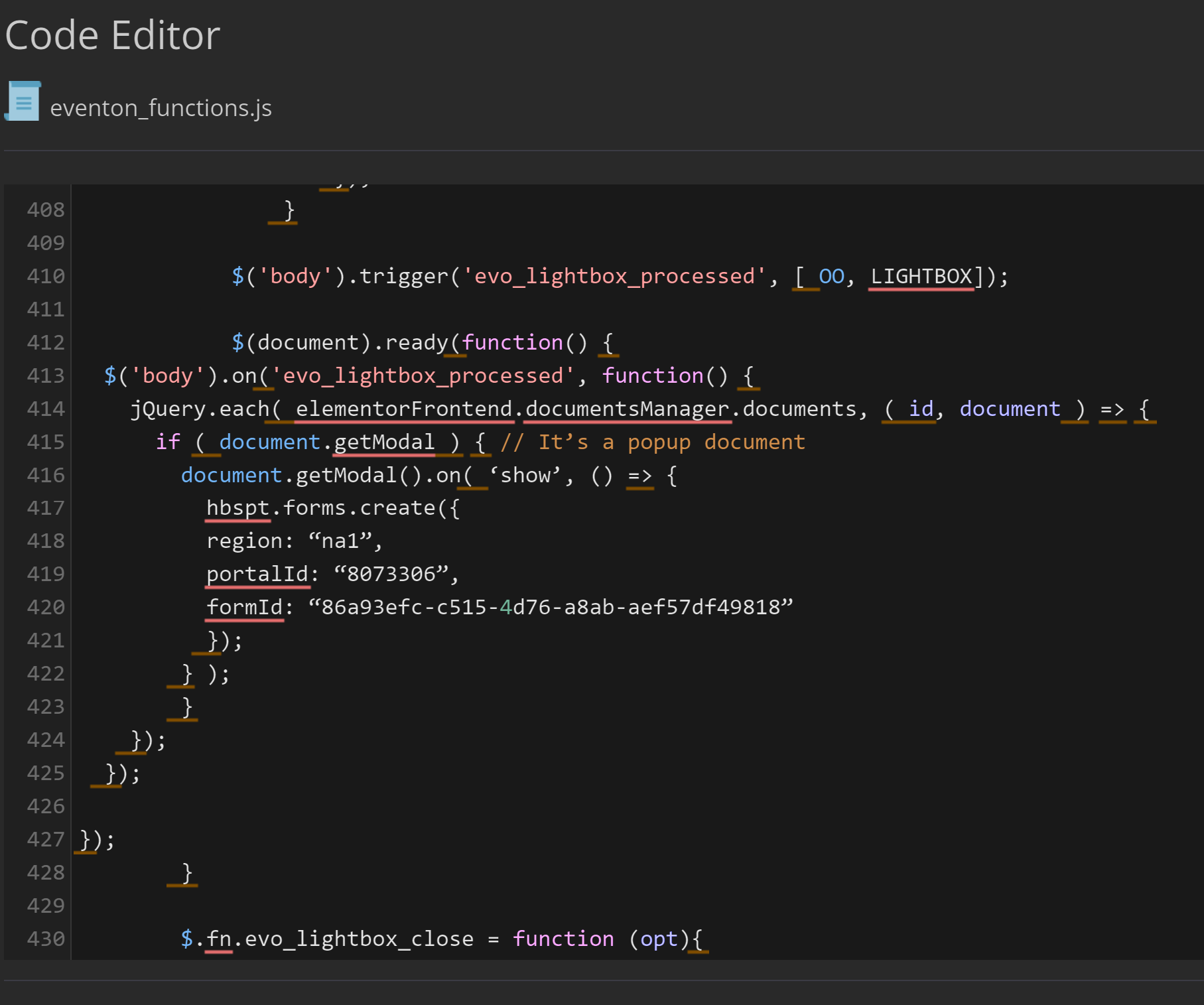Image resolution: width=1204 pixels, height=1005 pixels.
Task: Click jQuery.each on line 414
Action: click(x=200, y=409)
